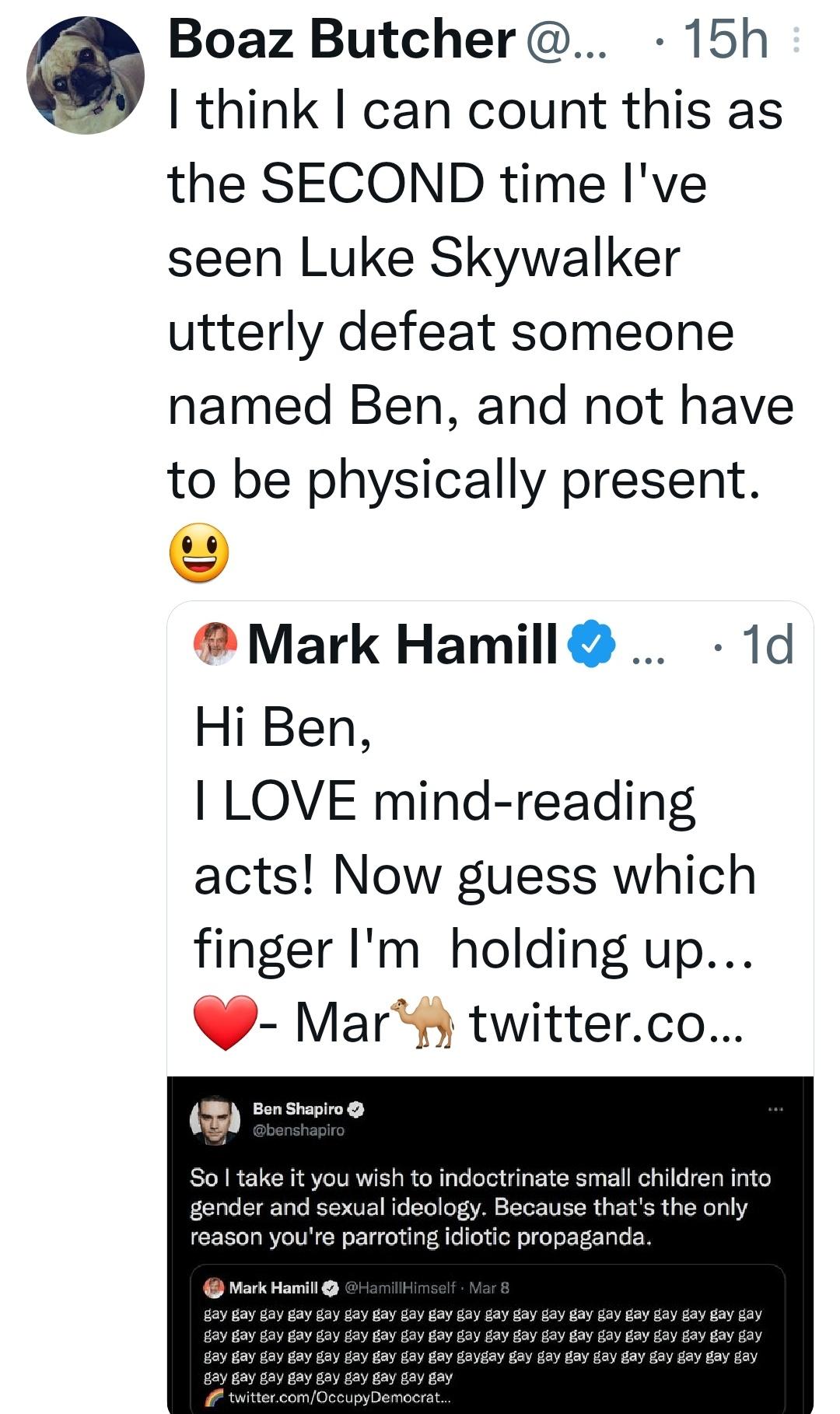Open the ellipsis menu on Ben Shapiro's tweet
This screenshot has width=840, height=1414.
coord(775,1109)
